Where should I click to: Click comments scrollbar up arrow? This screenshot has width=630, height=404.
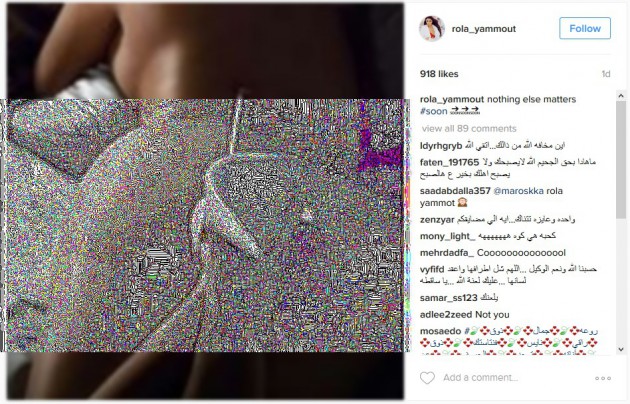tap(621, 96)
